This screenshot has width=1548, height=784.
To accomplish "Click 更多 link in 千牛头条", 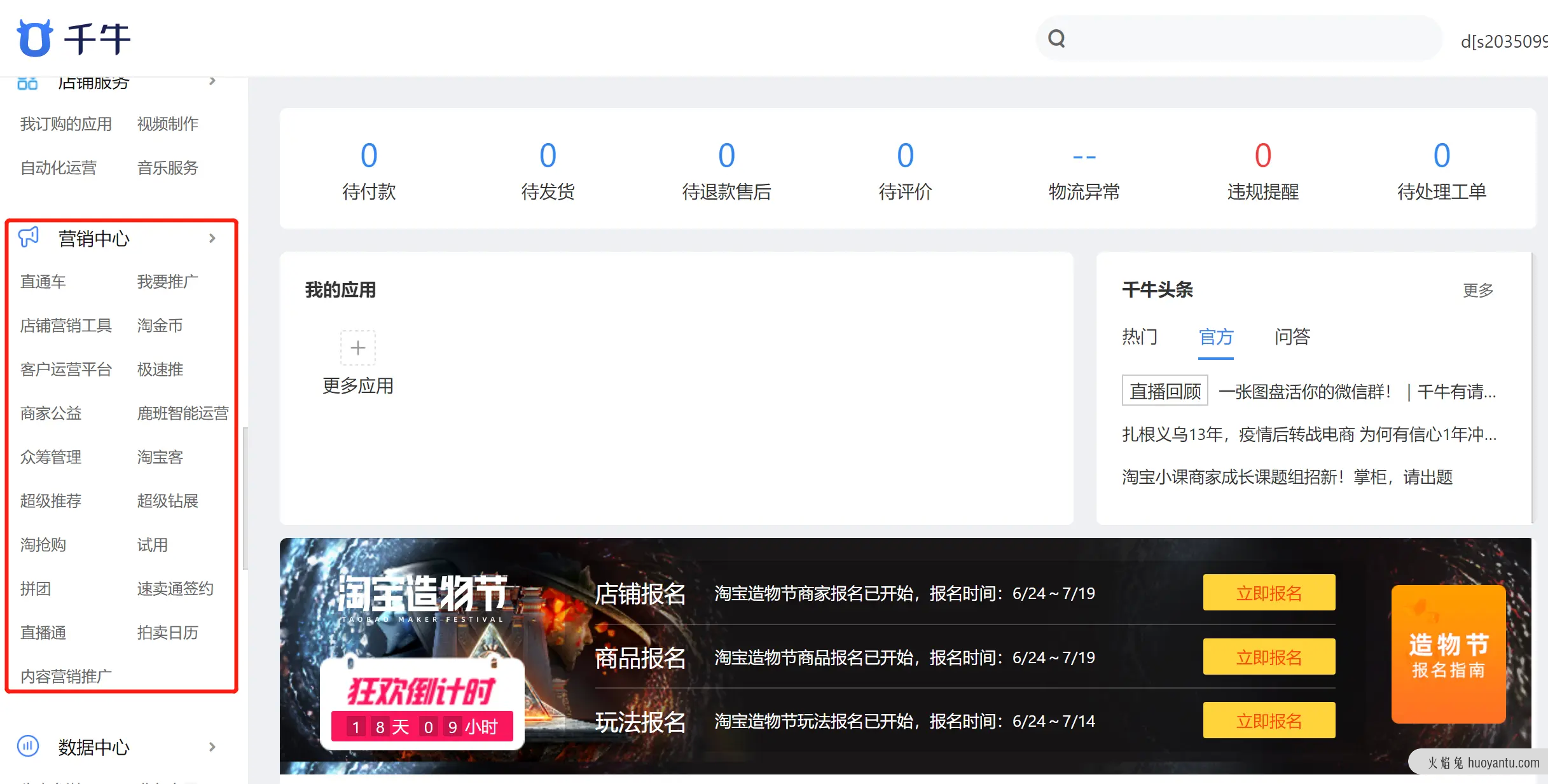I will pos(1477,290).
